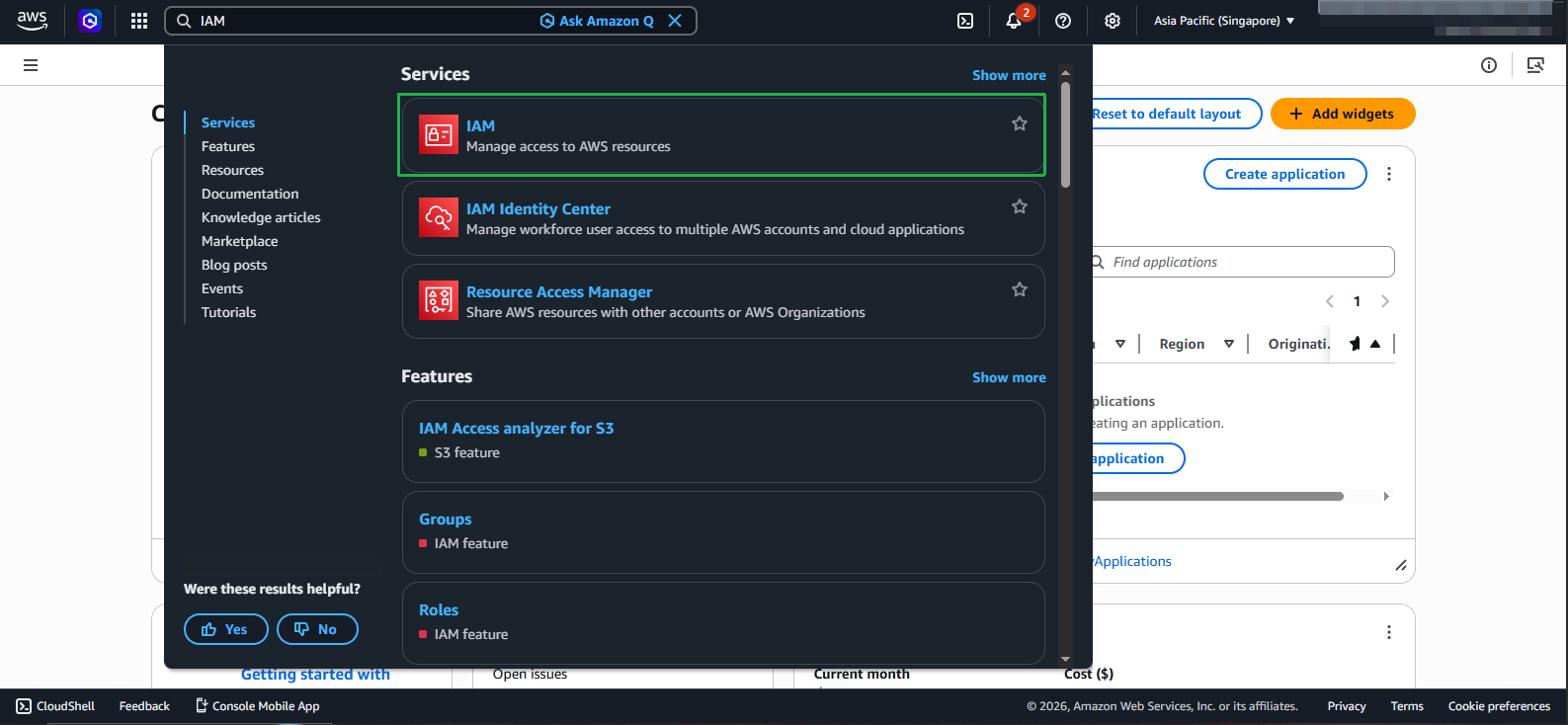Viewport: 1568px width, 725px height.
Task: Open CloudShell from footer
Action: 56,706
